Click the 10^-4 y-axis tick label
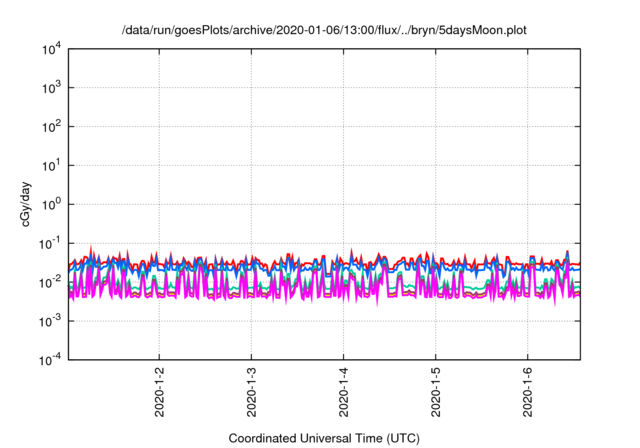 (x=48, y=359)
